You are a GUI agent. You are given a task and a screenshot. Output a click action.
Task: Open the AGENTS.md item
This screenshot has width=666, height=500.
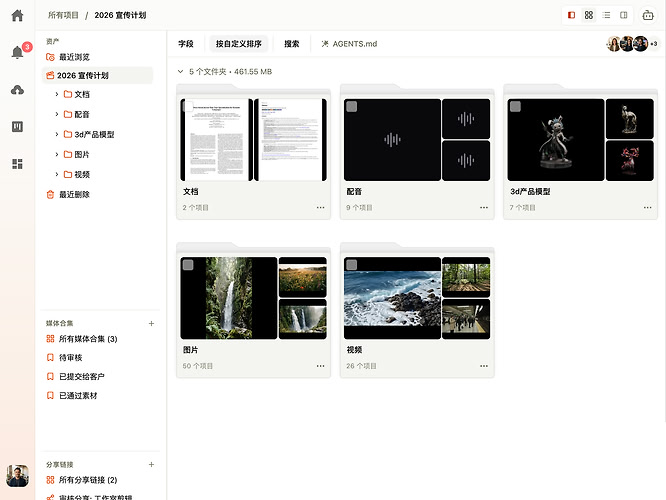click(349, 44)
